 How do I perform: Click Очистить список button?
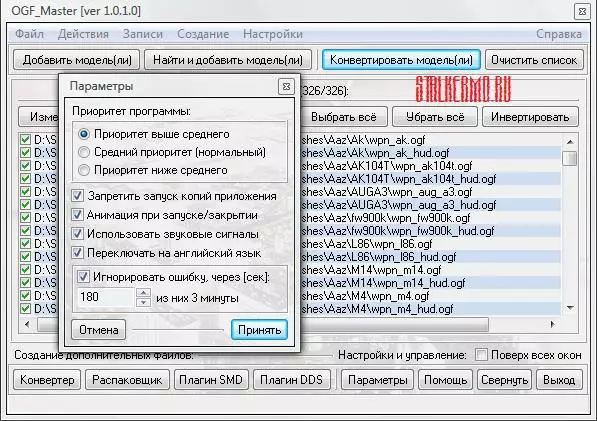click(x=534, y=60)
